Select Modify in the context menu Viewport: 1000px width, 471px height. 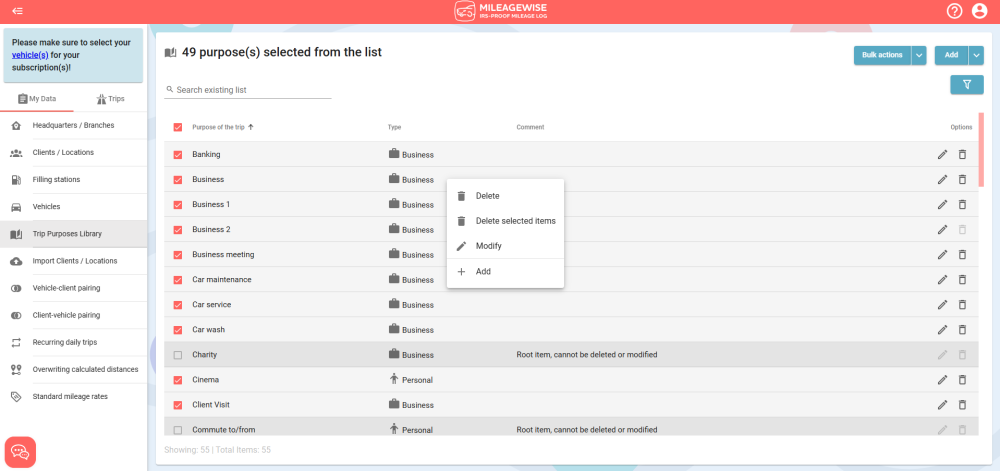pos(488,246)
